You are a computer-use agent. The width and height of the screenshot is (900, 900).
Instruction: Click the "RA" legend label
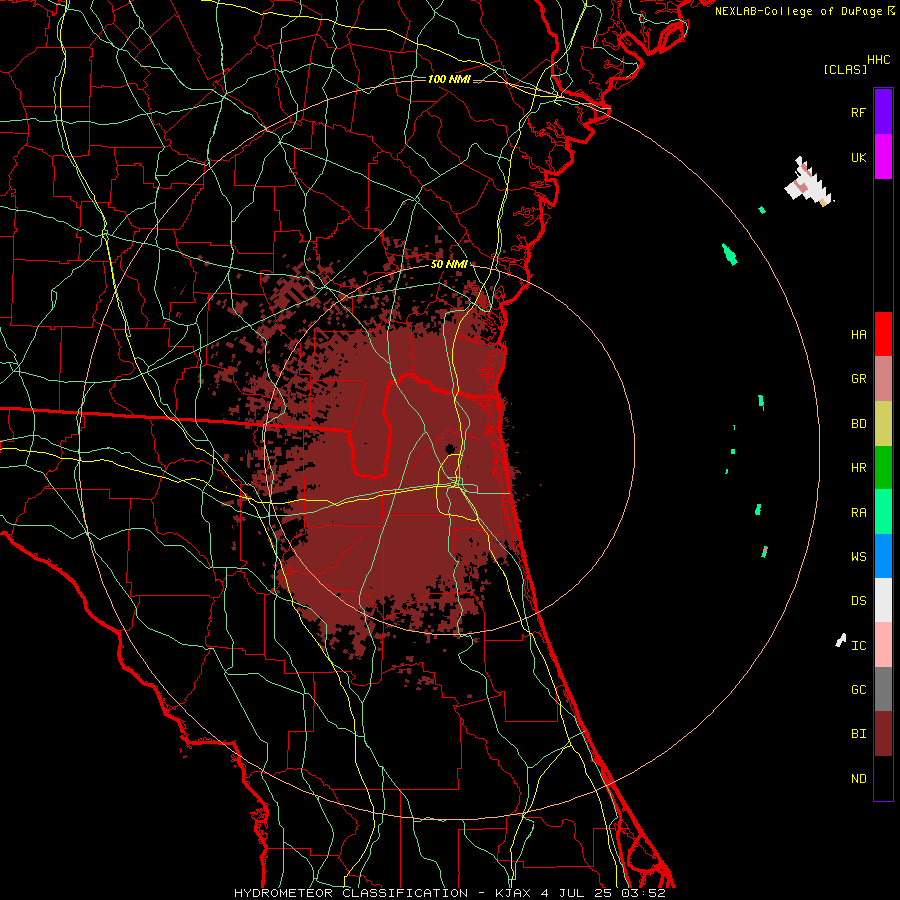858,513
